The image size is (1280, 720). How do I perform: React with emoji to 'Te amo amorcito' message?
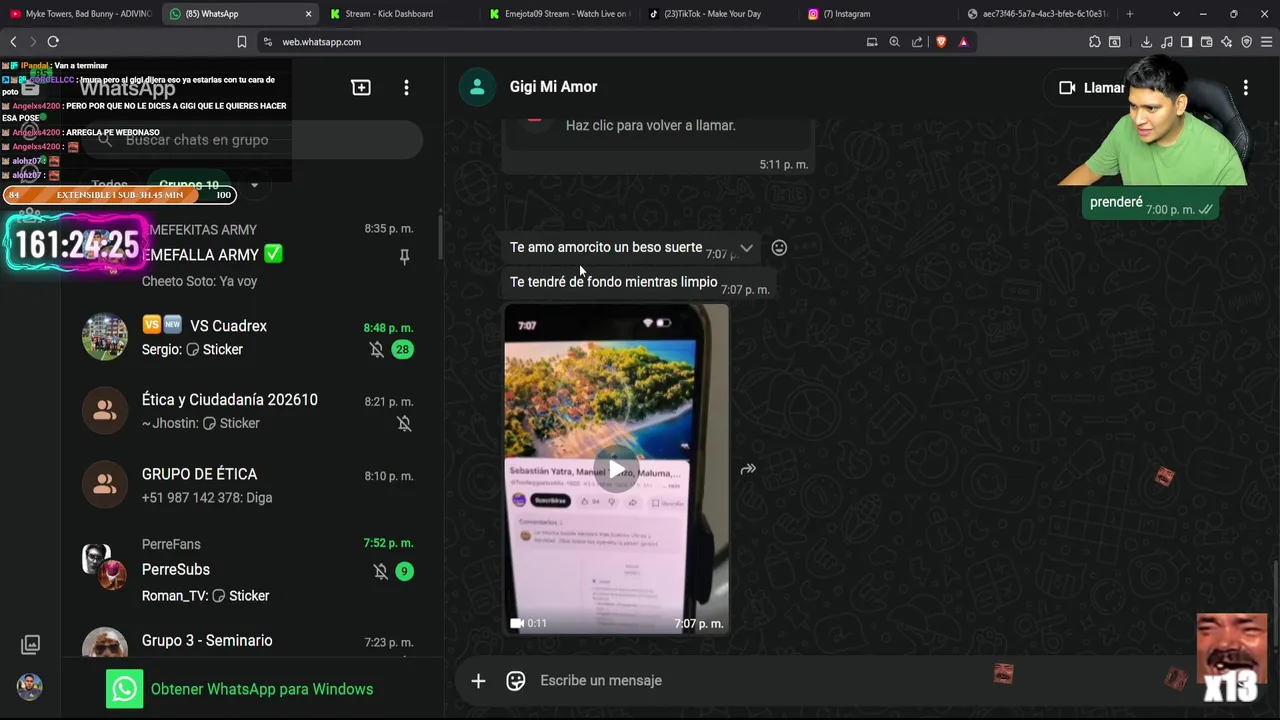[779, 248]
